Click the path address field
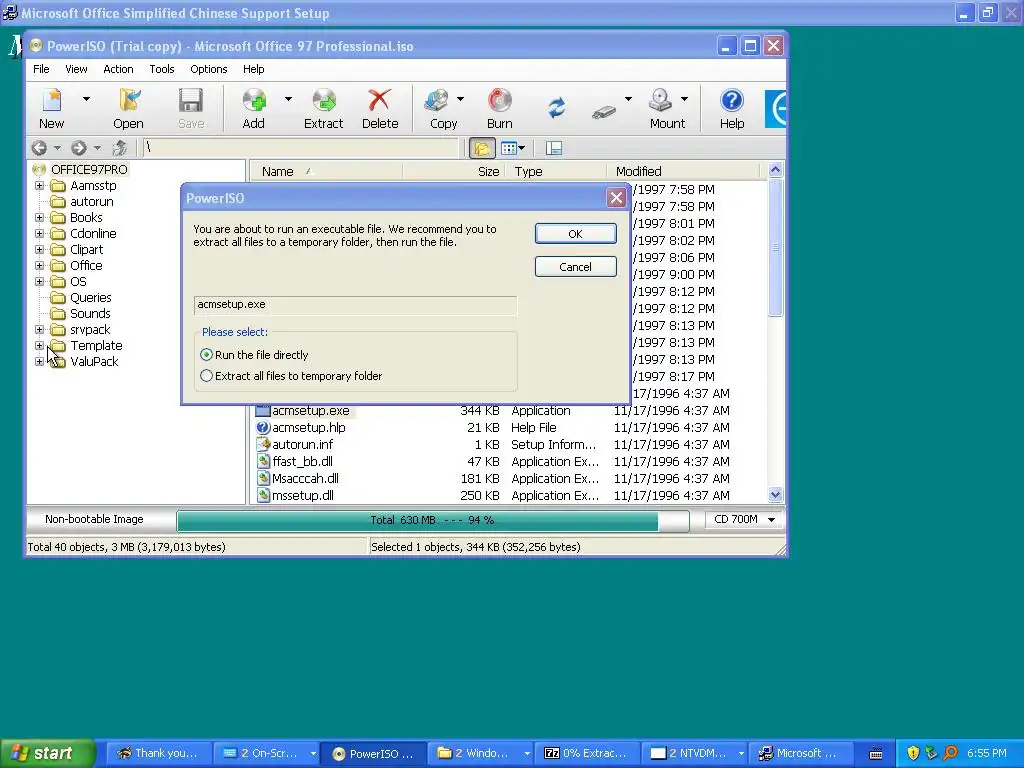The height and width of the screenshot is (768, 1024). pos(300,148)
